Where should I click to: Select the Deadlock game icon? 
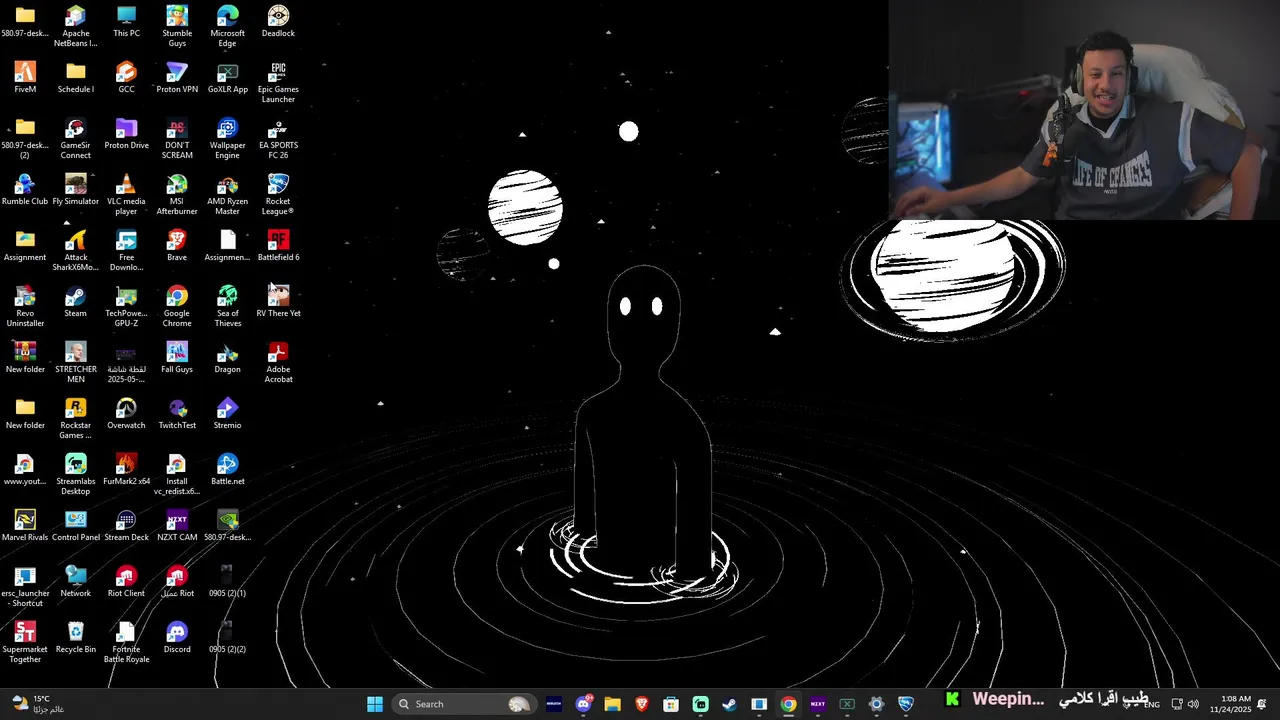tap(278, 21)
